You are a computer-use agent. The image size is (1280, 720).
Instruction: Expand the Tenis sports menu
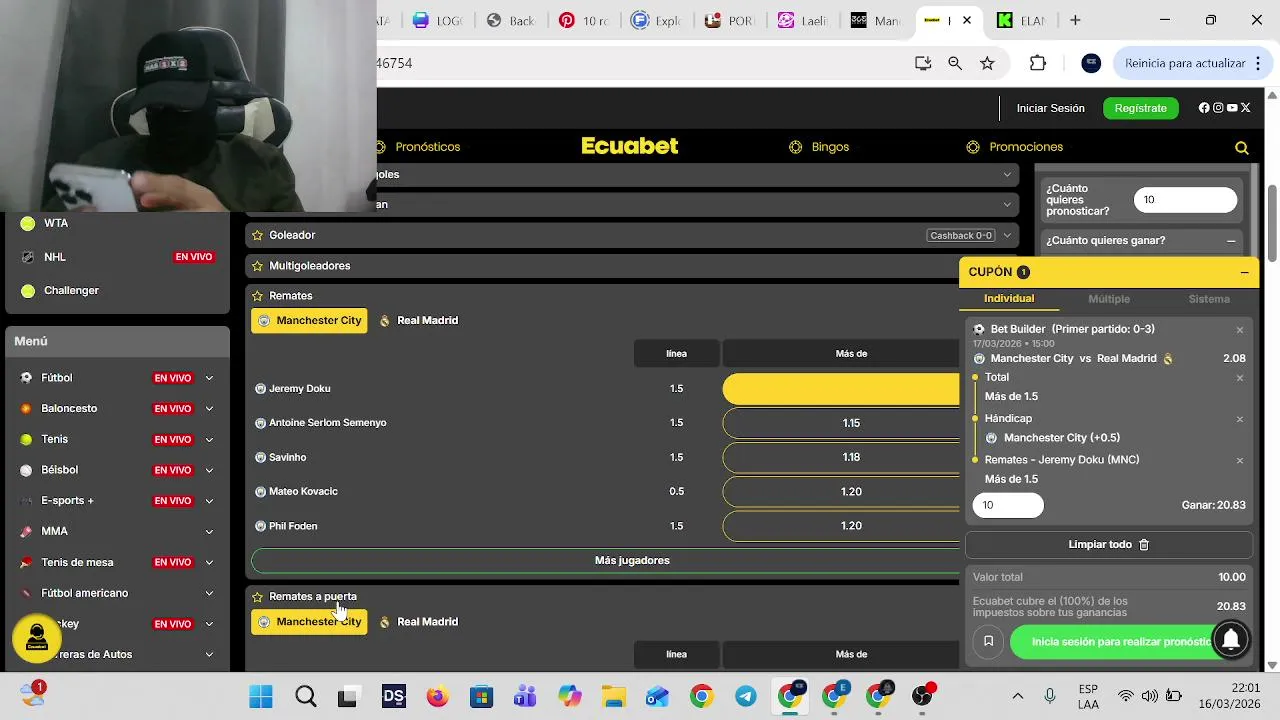pos(209,439)
